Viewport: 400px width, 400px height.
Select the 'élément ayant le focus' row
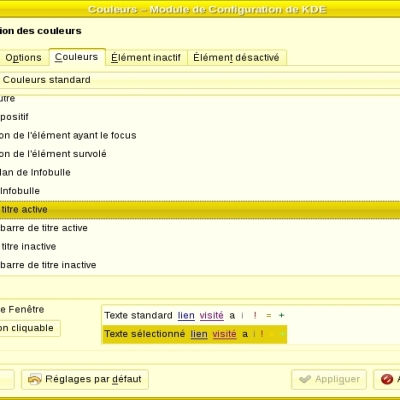pos(200,135)
